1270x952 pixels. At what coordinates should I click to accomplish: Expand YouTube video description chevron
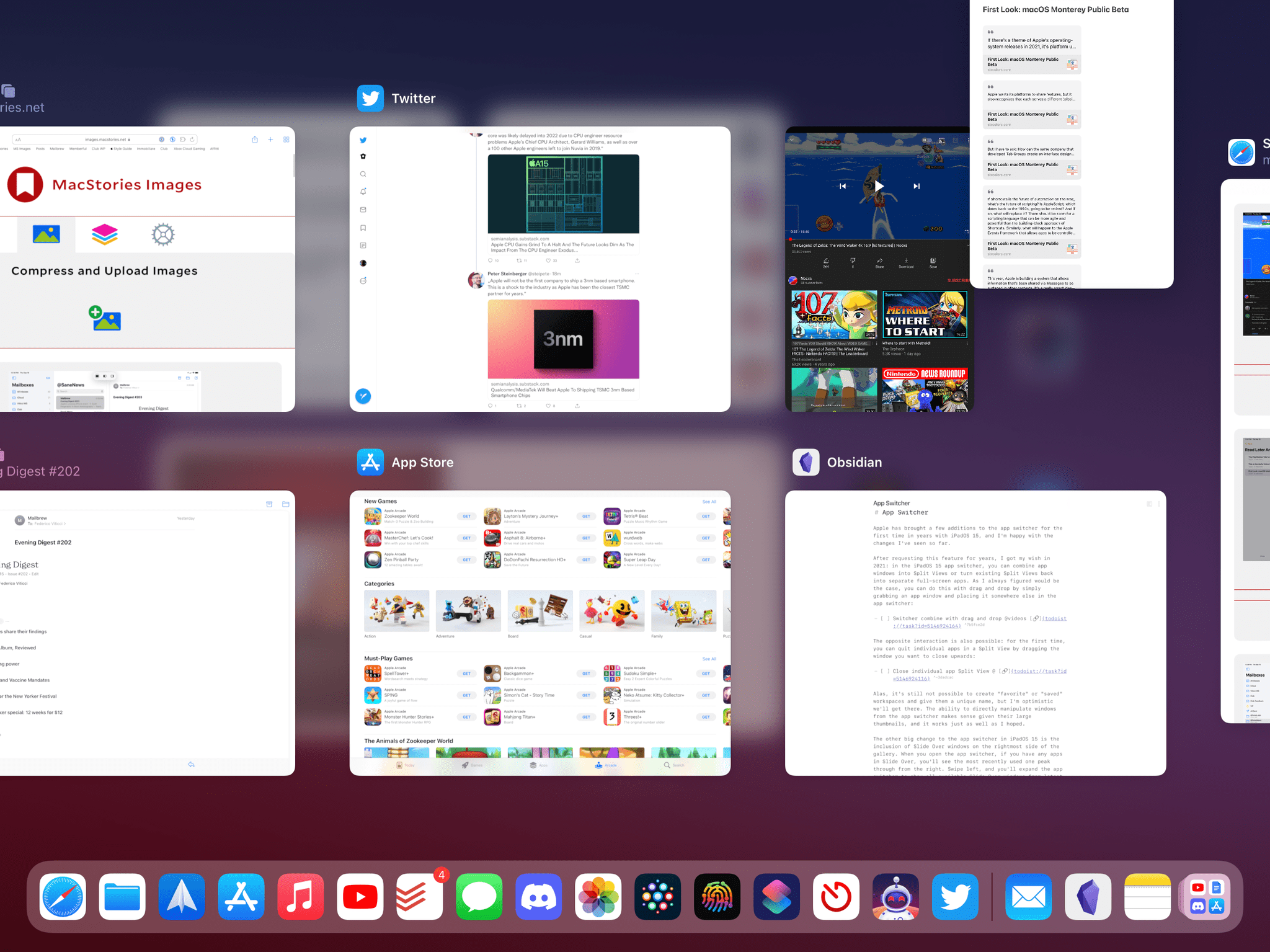point(967,246)
